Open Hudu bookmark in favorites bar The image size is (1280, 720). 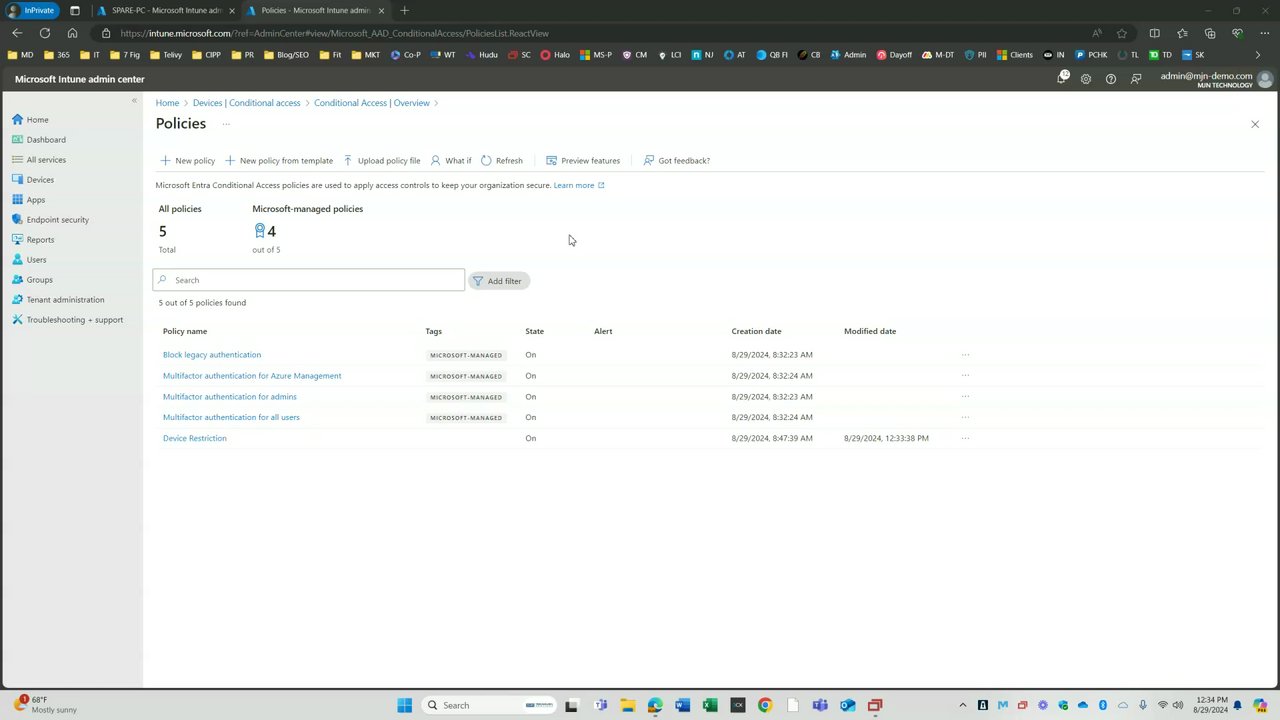point(482,55)
